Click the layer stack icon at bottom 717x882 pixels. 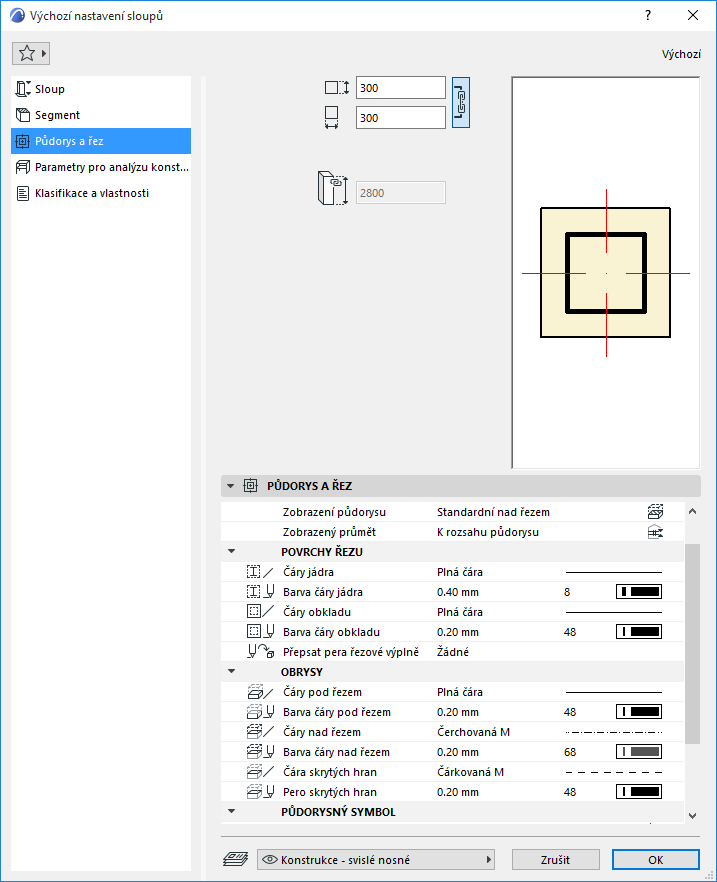[x=236, y=859]
